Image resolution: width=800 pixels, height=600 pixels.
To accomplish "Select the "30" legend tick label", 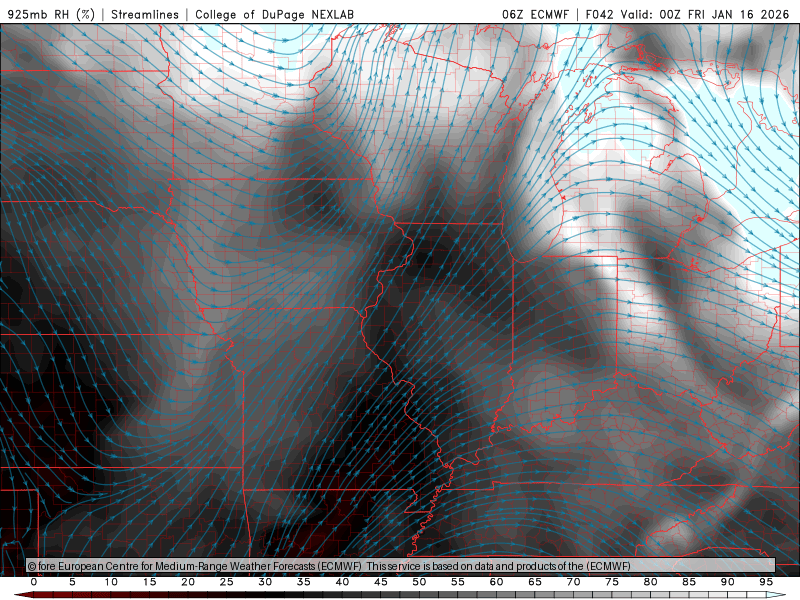I will click(265, 582).
